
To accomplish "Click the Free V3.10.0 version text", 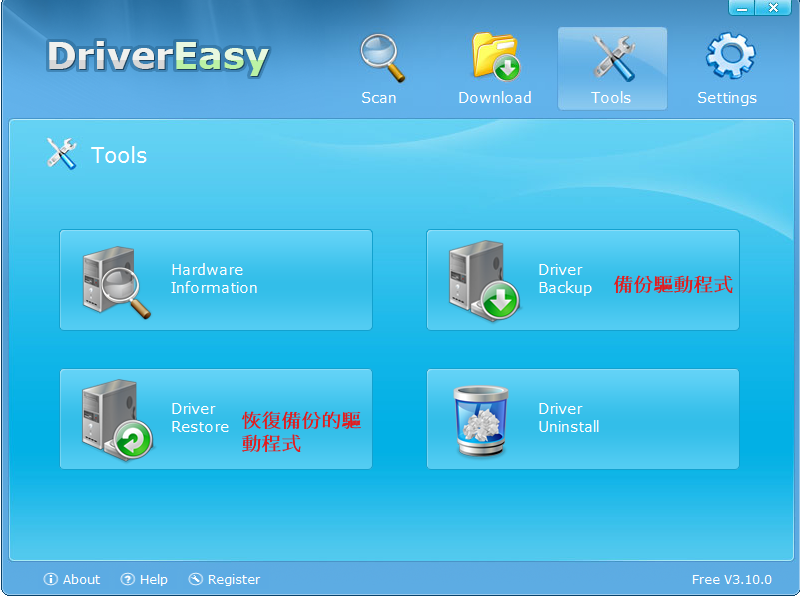I will click(732, 580).
